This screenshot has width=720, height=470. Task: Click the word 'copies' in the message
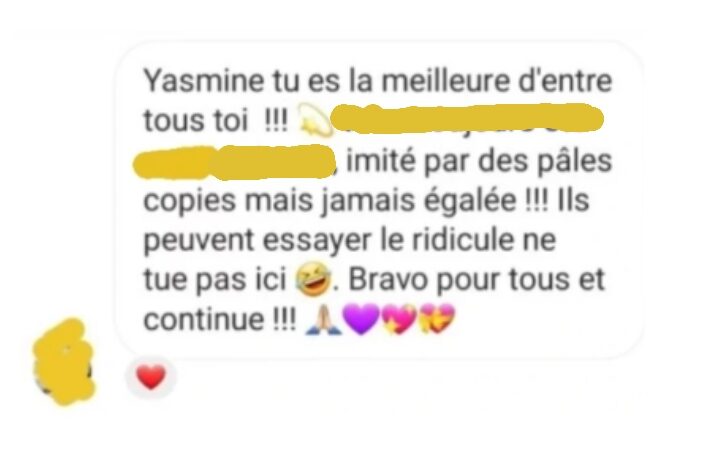(x=190, y=202)
